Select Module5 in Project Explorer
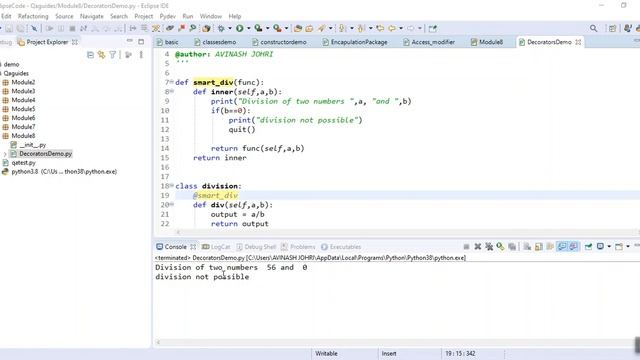 (x=23, y=109)
